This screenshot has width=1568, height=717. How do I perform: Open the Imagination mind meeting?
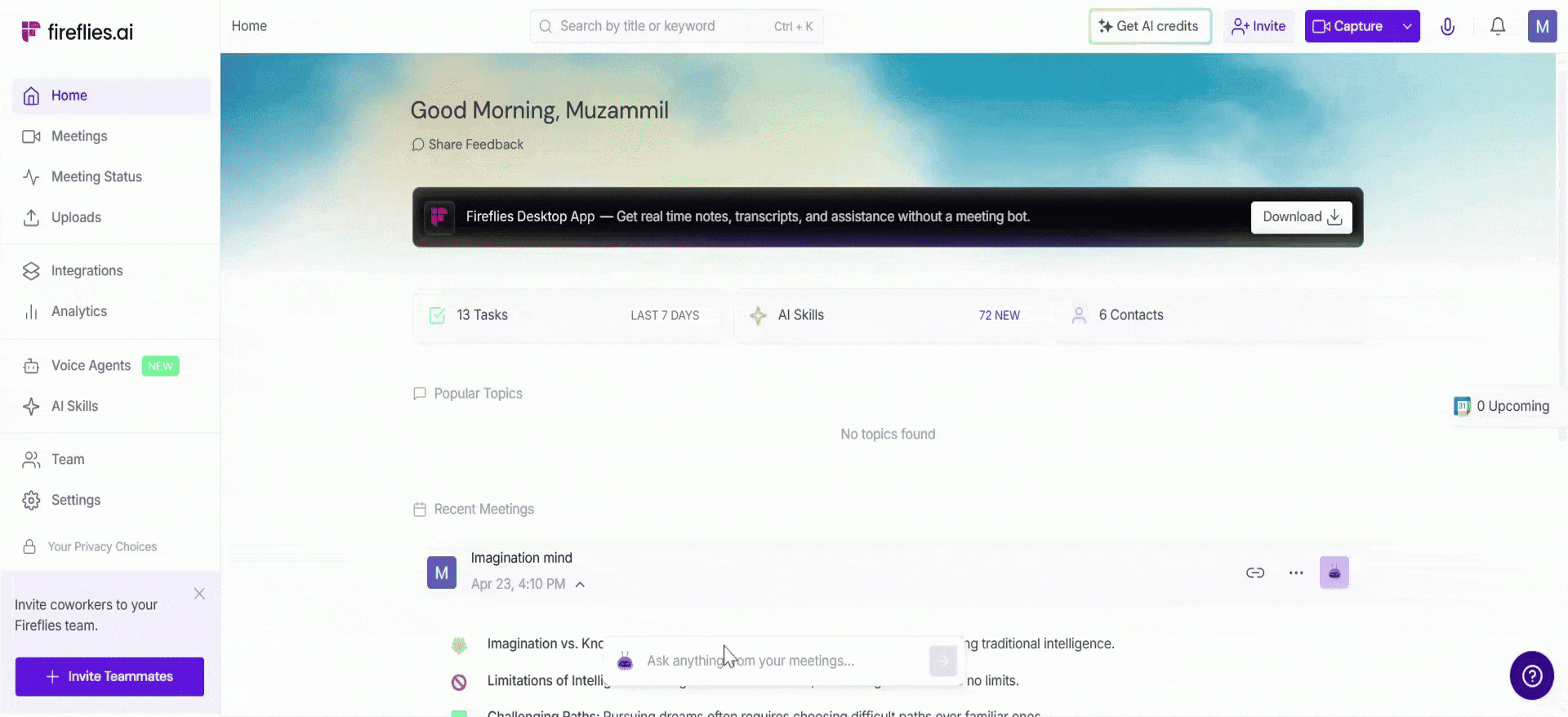tap(522, 558)
